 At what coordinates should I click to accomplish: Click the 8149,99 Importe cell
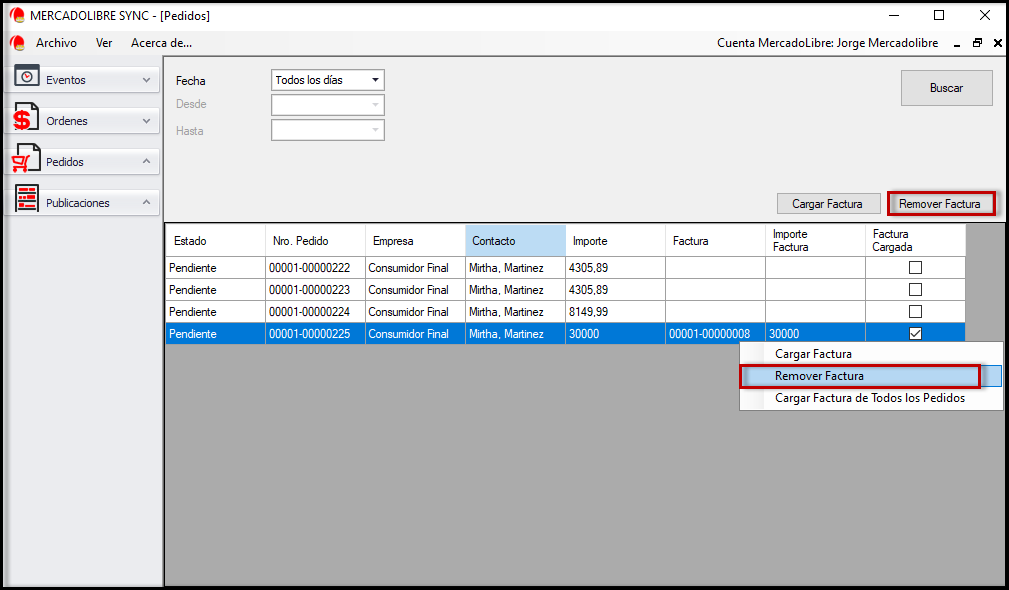615,311
